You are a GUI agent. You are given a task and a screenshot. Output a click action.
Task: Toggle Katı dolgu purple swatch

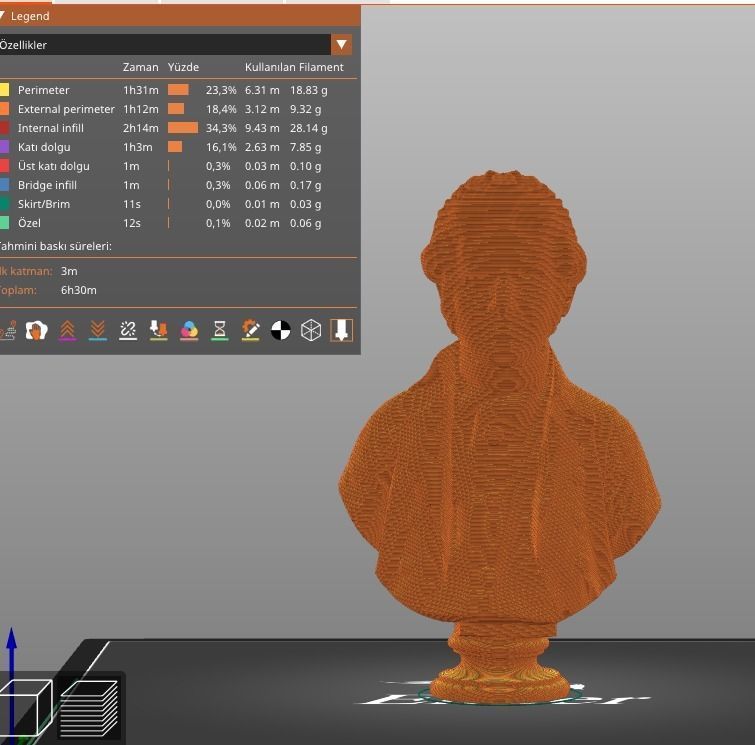click(4, 147)
